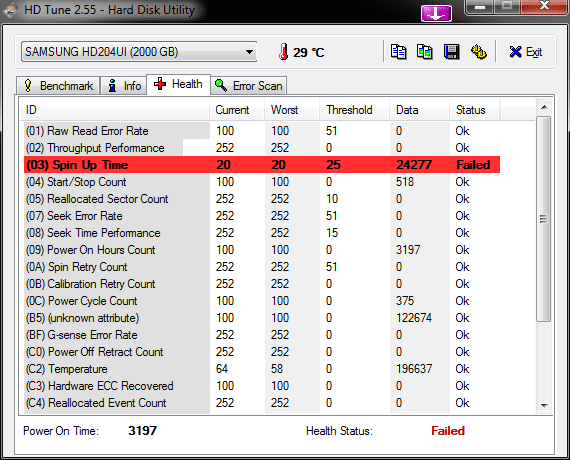Open the SAMSUNG HD204UI drive dropdown
The image size is (570, 460).
[x=139, y=52]
